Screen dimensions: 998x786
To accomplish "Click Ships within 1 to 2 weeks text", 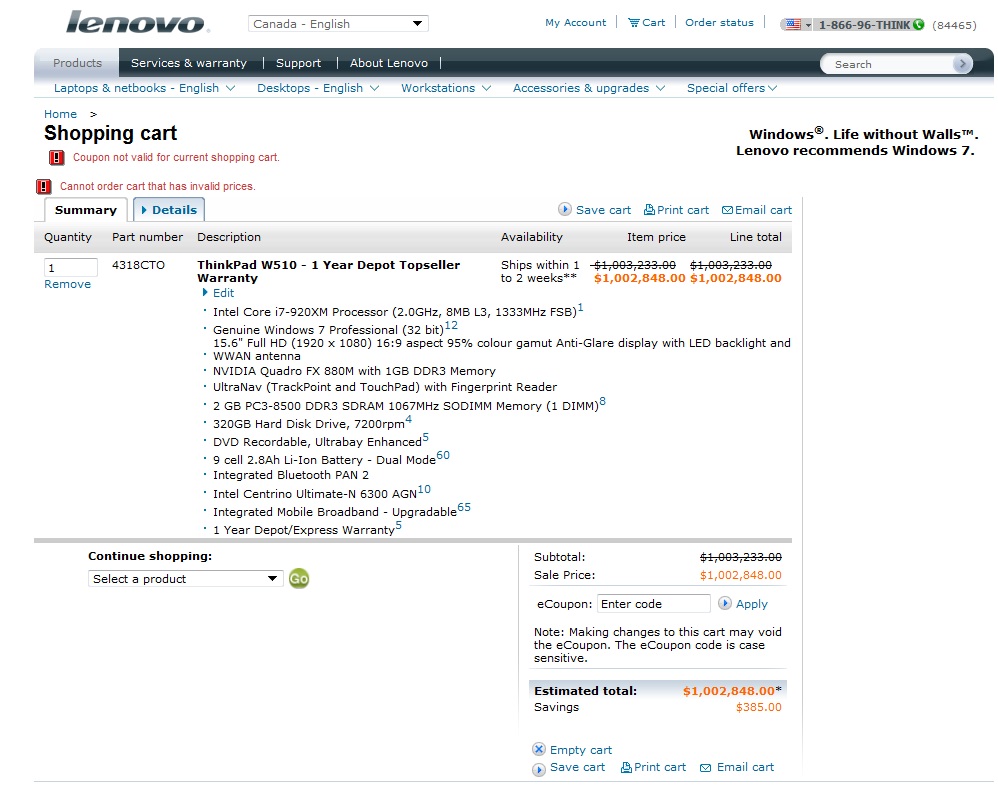I will click(540, 271).
